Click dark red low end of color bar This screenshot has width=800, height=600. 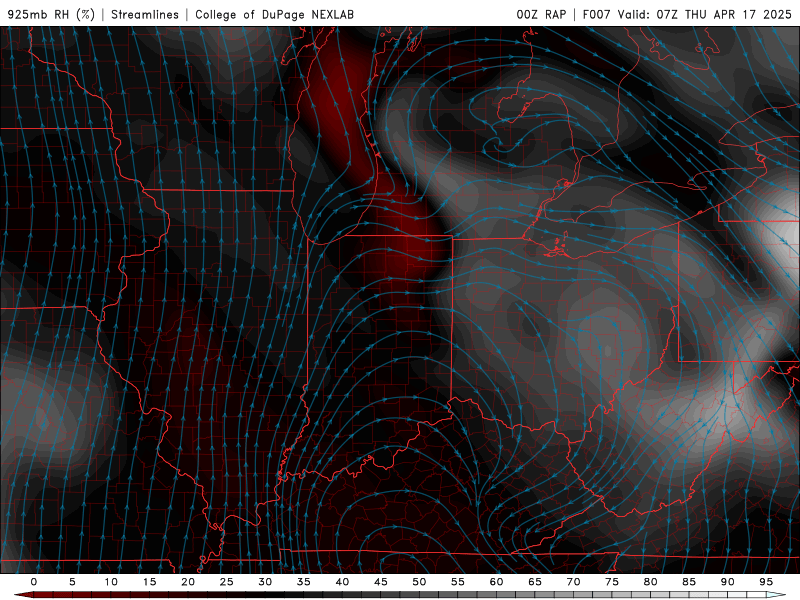click(26, 595)
